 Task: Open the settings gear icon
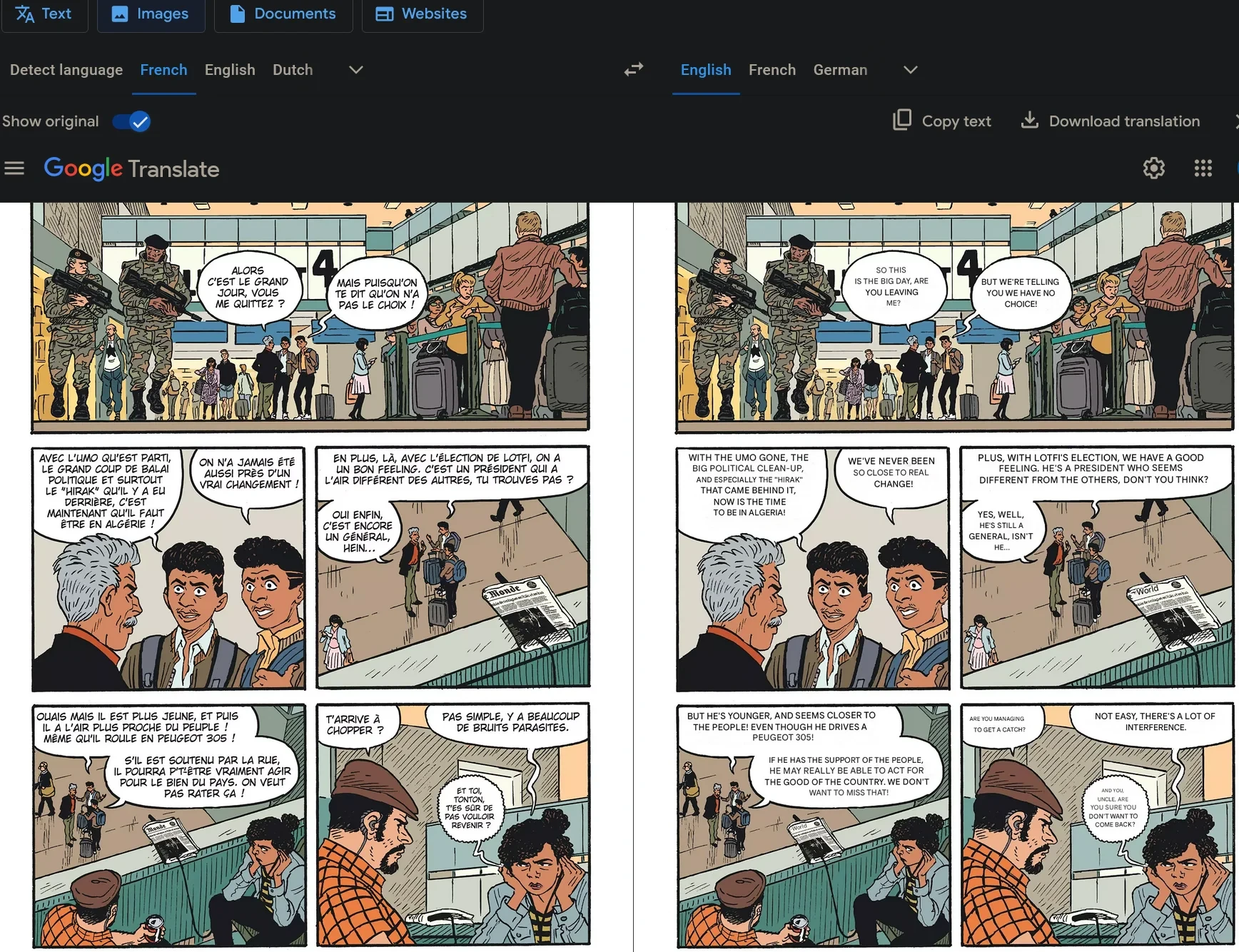tap(1153, 168)
